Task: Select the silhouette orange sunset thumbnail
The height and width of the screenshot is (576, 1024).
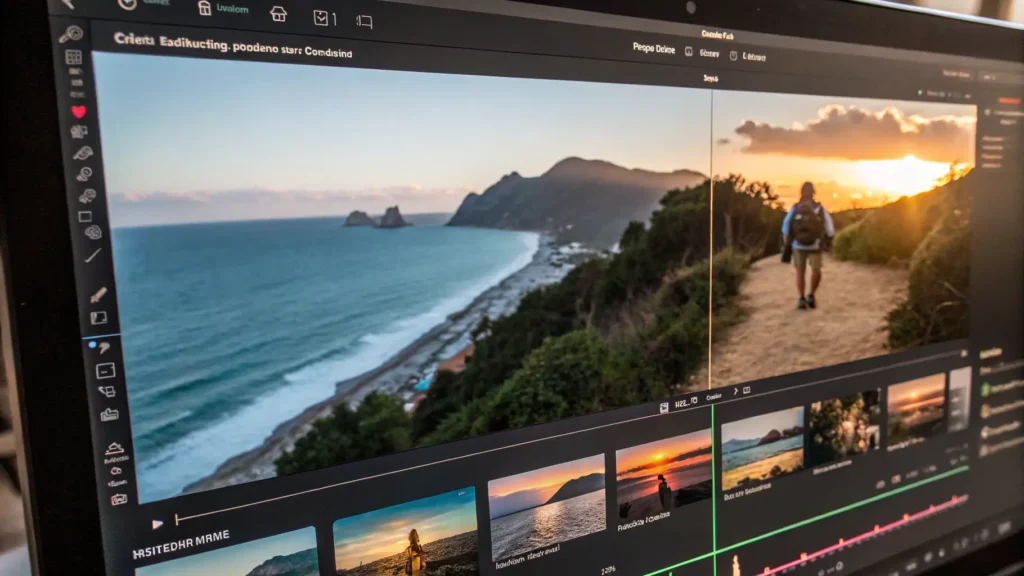Action: 664,473
